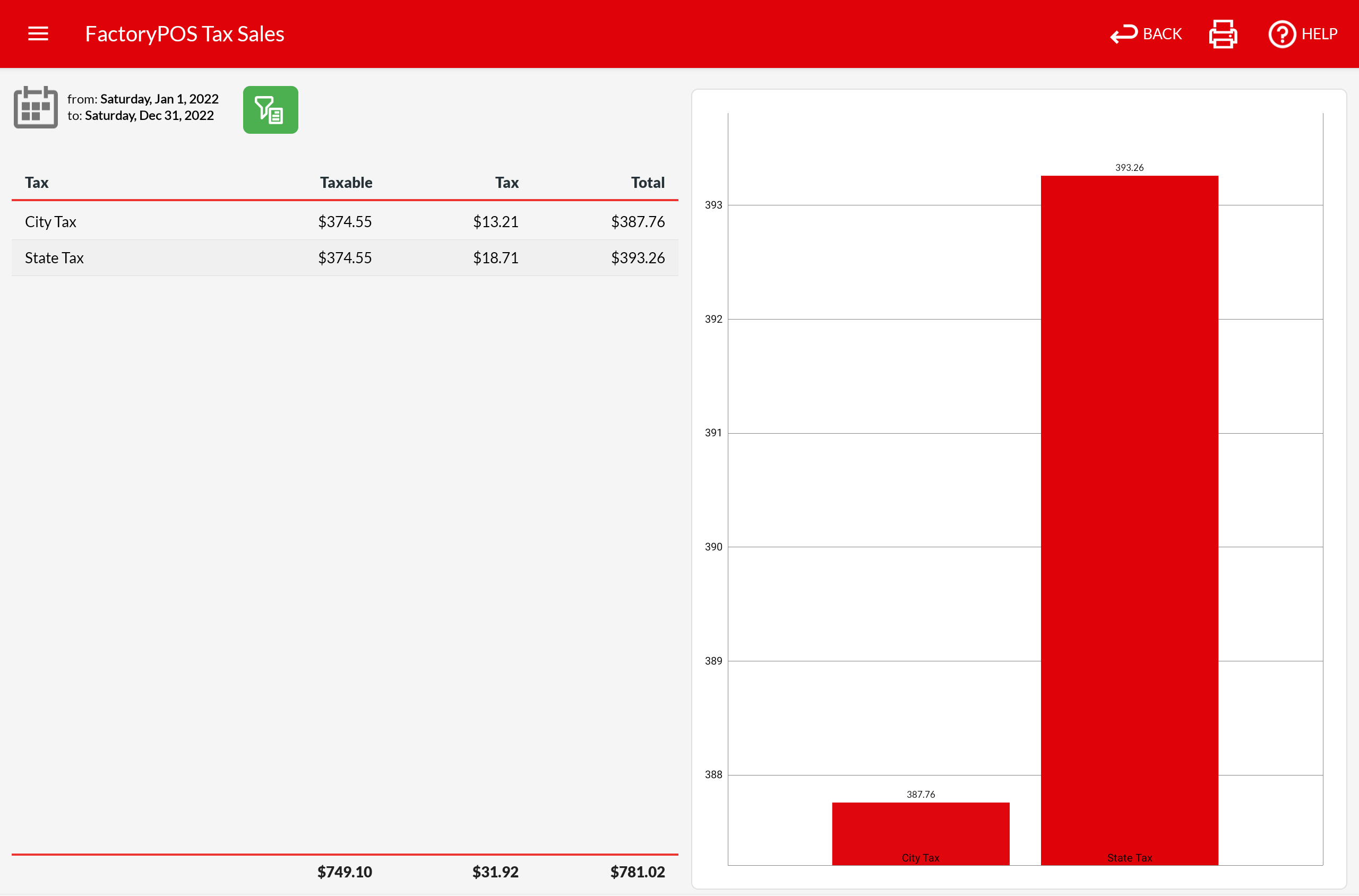Select the City Tax table row
Screen dimensions: 1359x896
click(x=345, y=222)
